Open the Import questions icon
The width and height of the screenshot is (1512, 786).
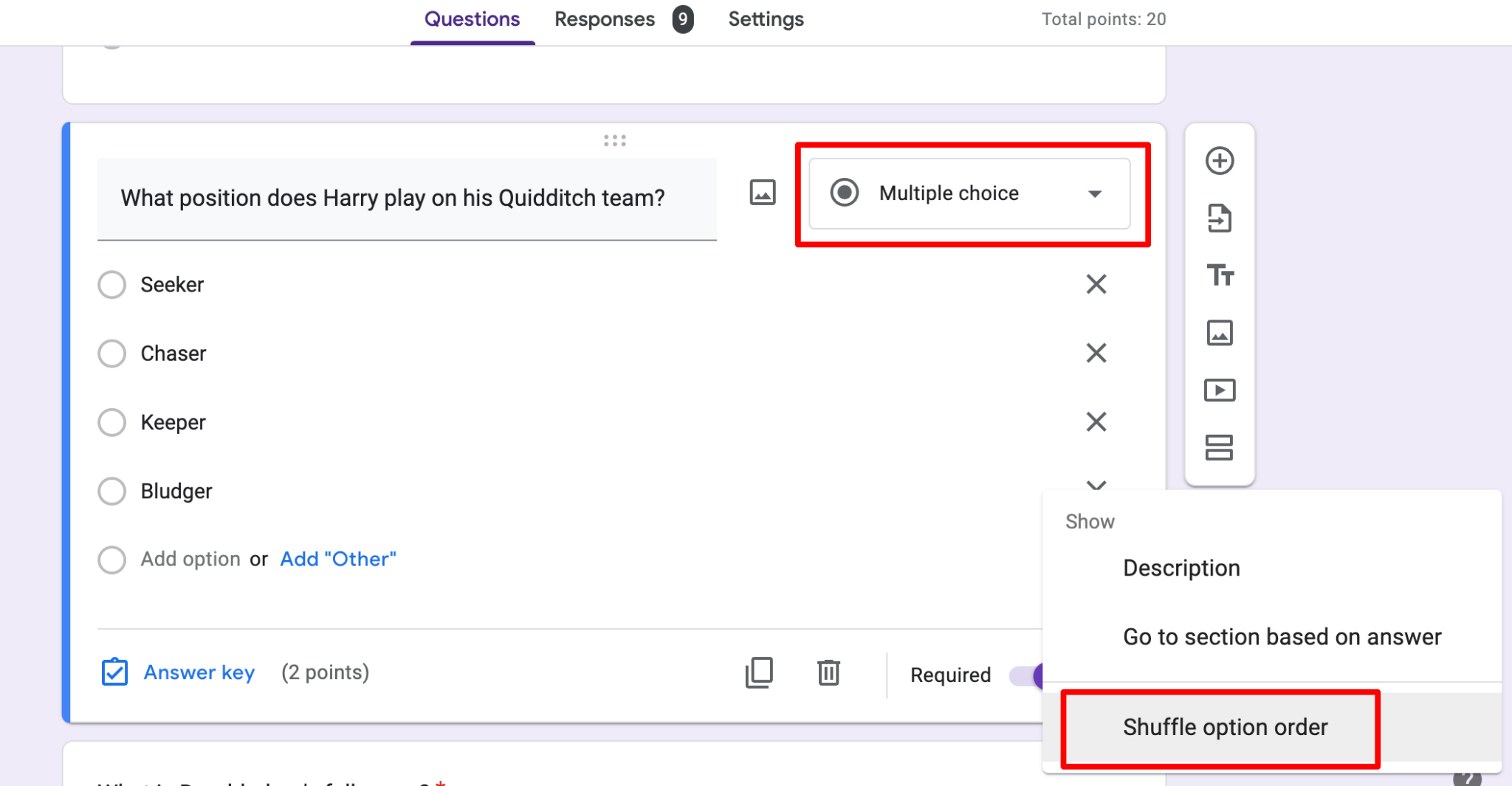(1220, 218)
